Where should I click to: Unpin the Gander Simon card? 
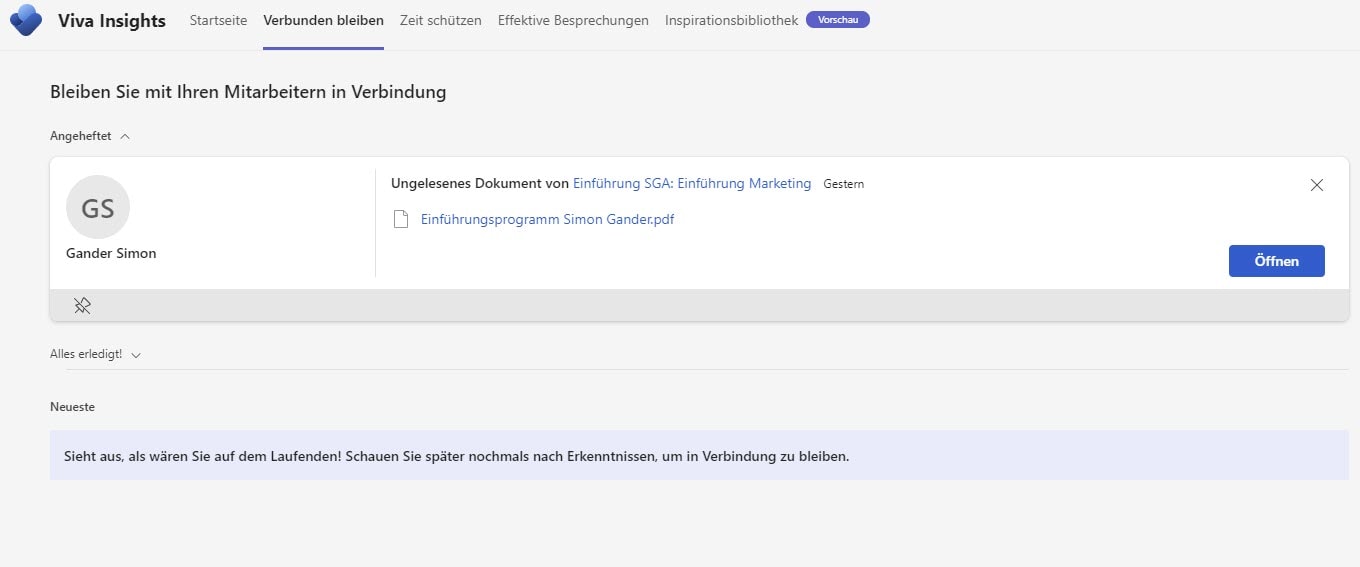pos(82,306)
